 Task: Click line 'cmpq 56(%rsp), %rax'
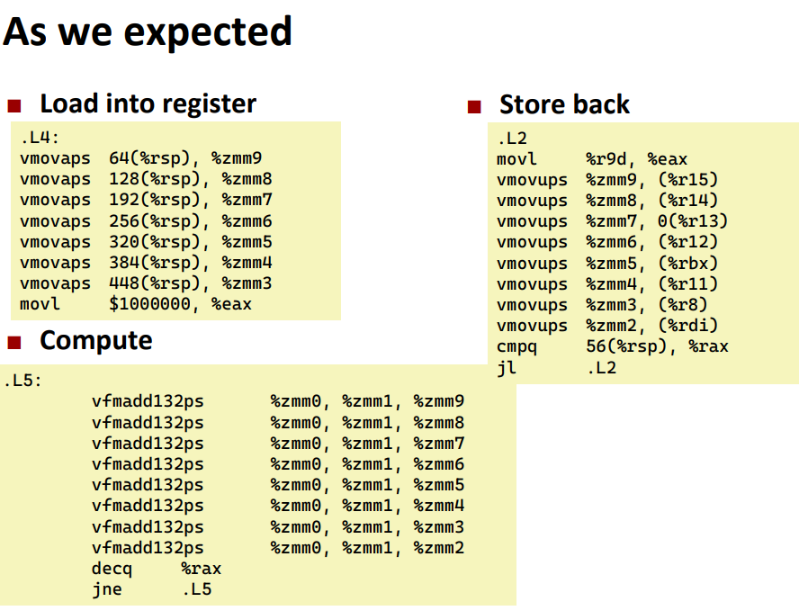coord(612,346)
